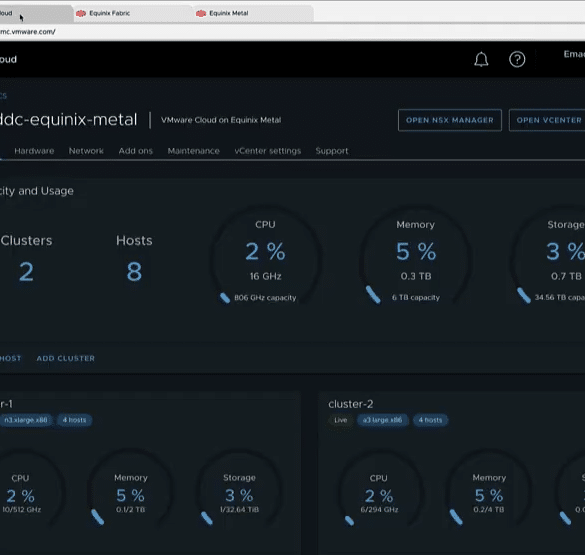Open the Support tab
The height and width of the screenshot is (555, 585).
(x=332, y=151)
